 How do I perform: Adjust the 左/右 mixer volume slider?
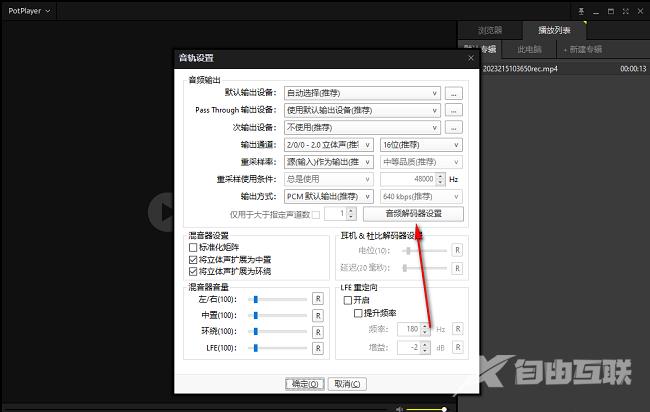(257, 299)
